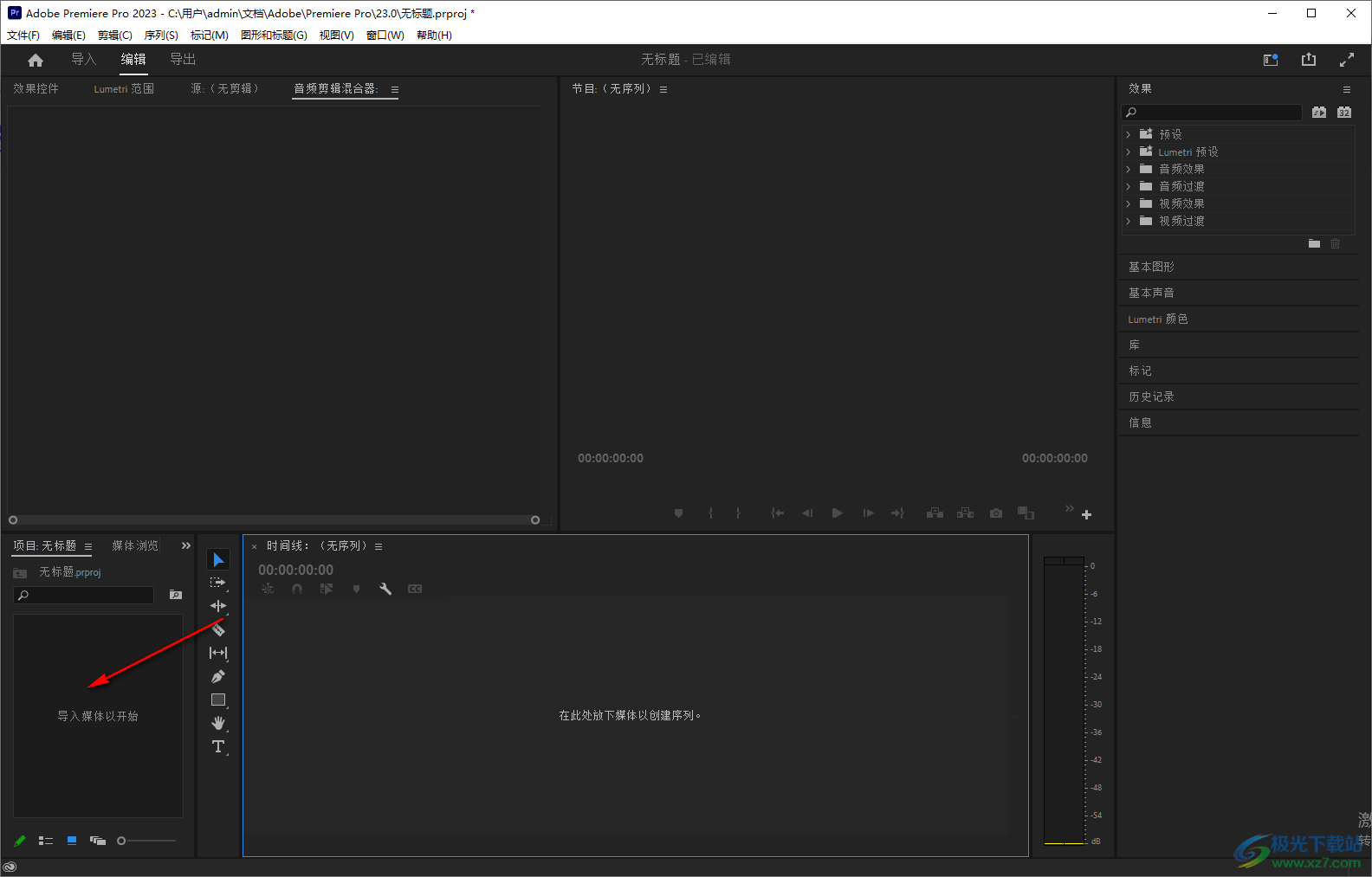Toggle nest sequence insert mode
This screenshot has width=1372, height=877.
pos(268,589)
